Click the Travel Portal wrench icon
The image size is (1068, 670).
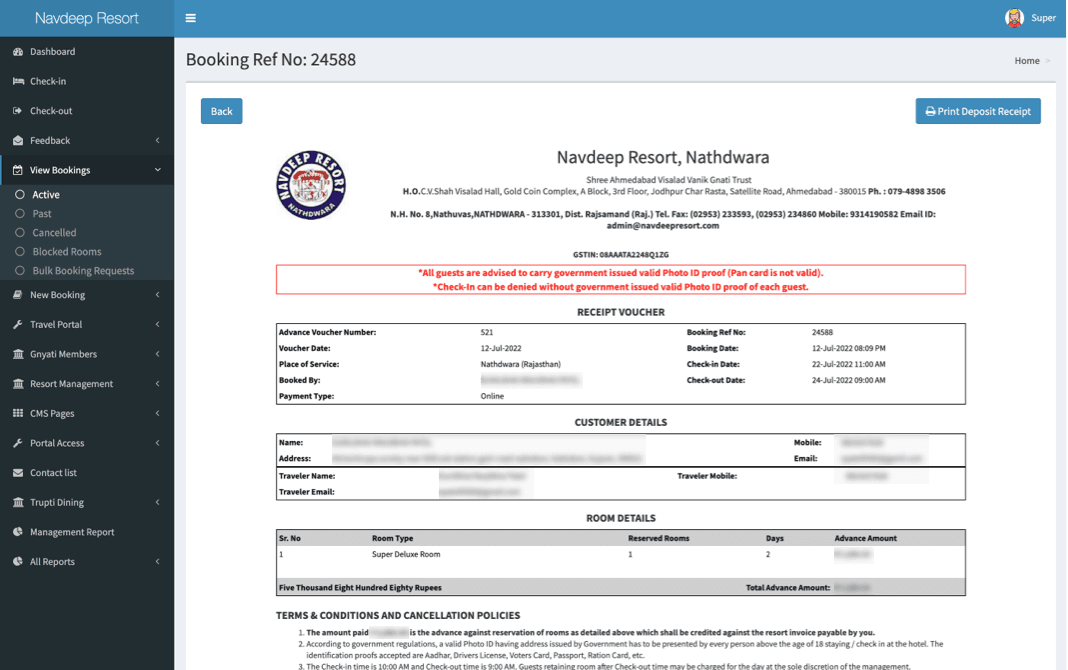[x=18, y=325]
